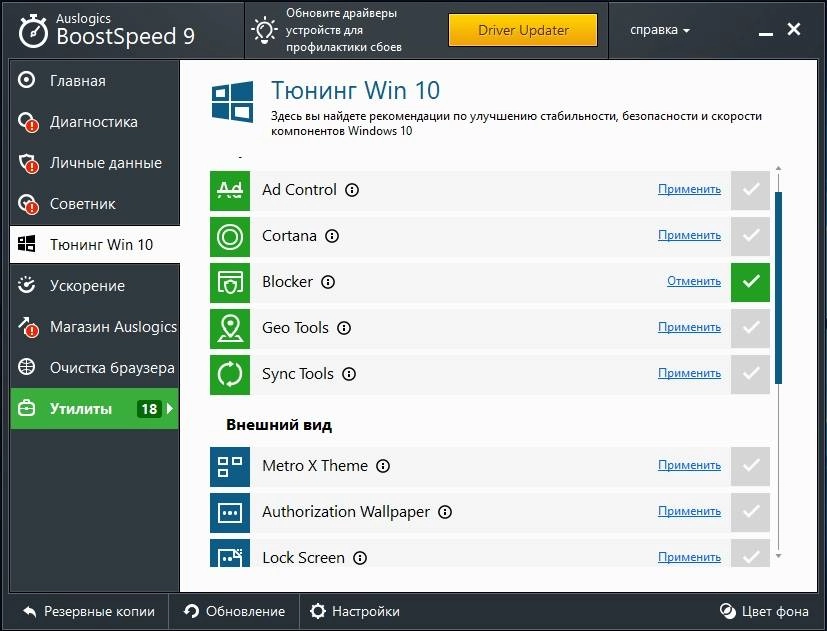Click the Обновление refresh icon
Image resolution: width=827 pixels, height=631 pixels.
point(191,611)
